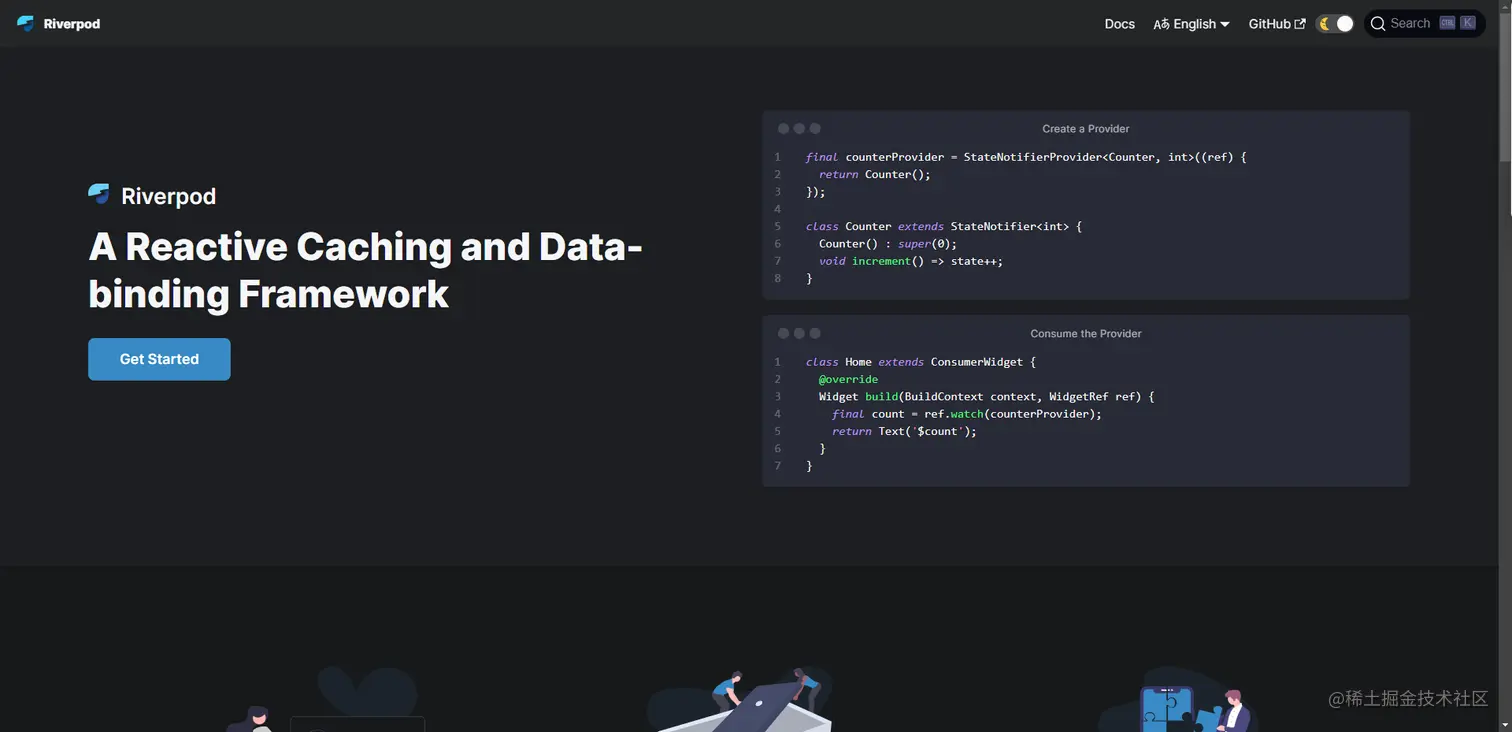Click the 'return Counter();' code line

[x=874, y=174]
